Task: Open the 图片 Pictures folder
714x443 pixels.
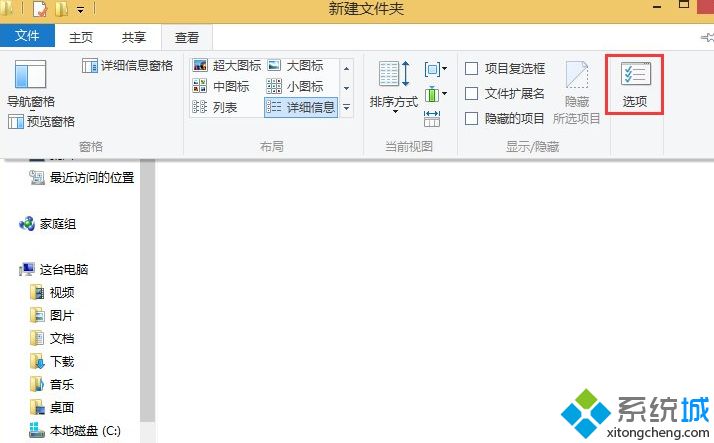Action: point(52,315)
